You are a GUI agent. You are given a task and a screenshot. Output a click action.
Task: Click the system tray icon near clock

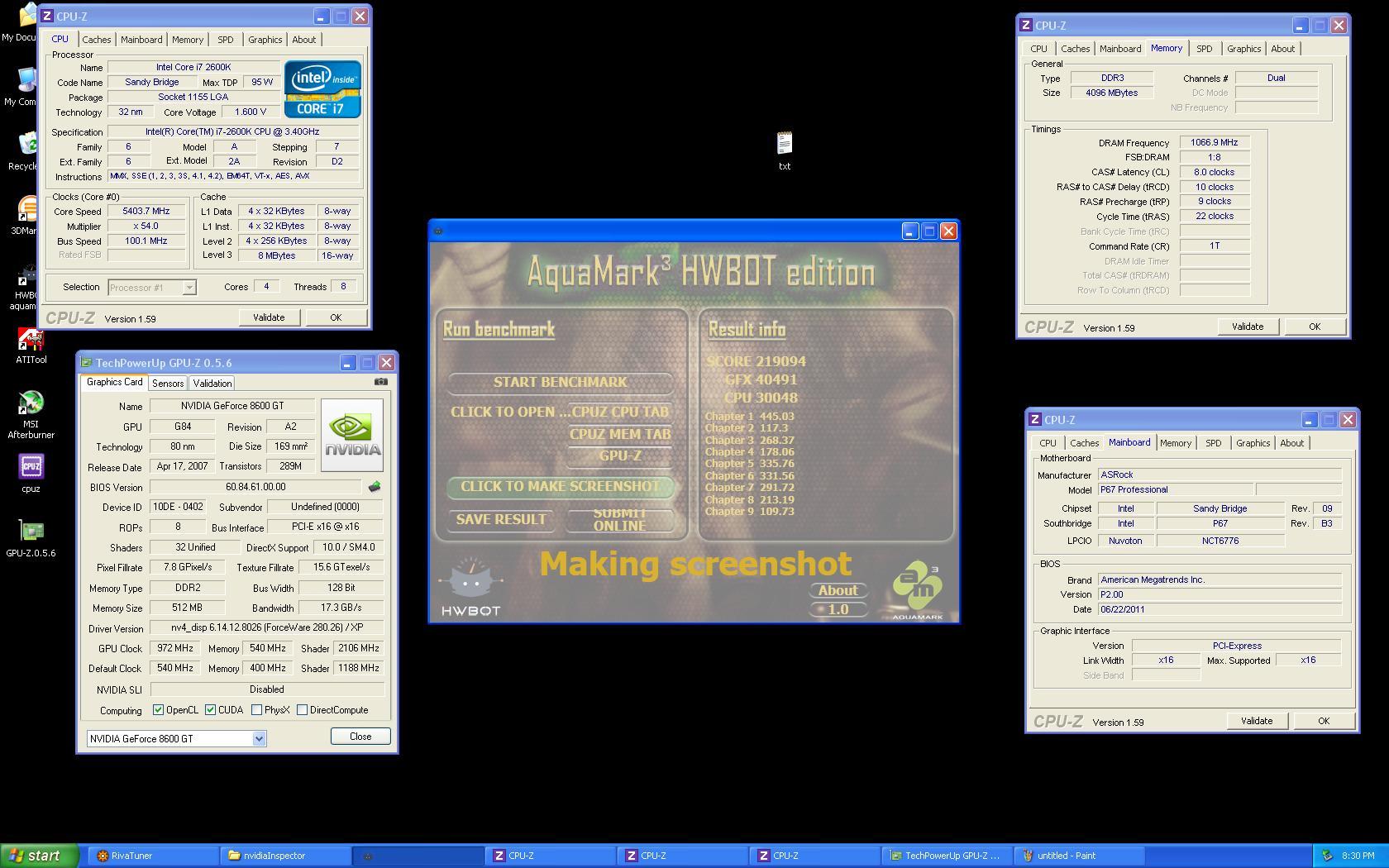point(1328,856)
